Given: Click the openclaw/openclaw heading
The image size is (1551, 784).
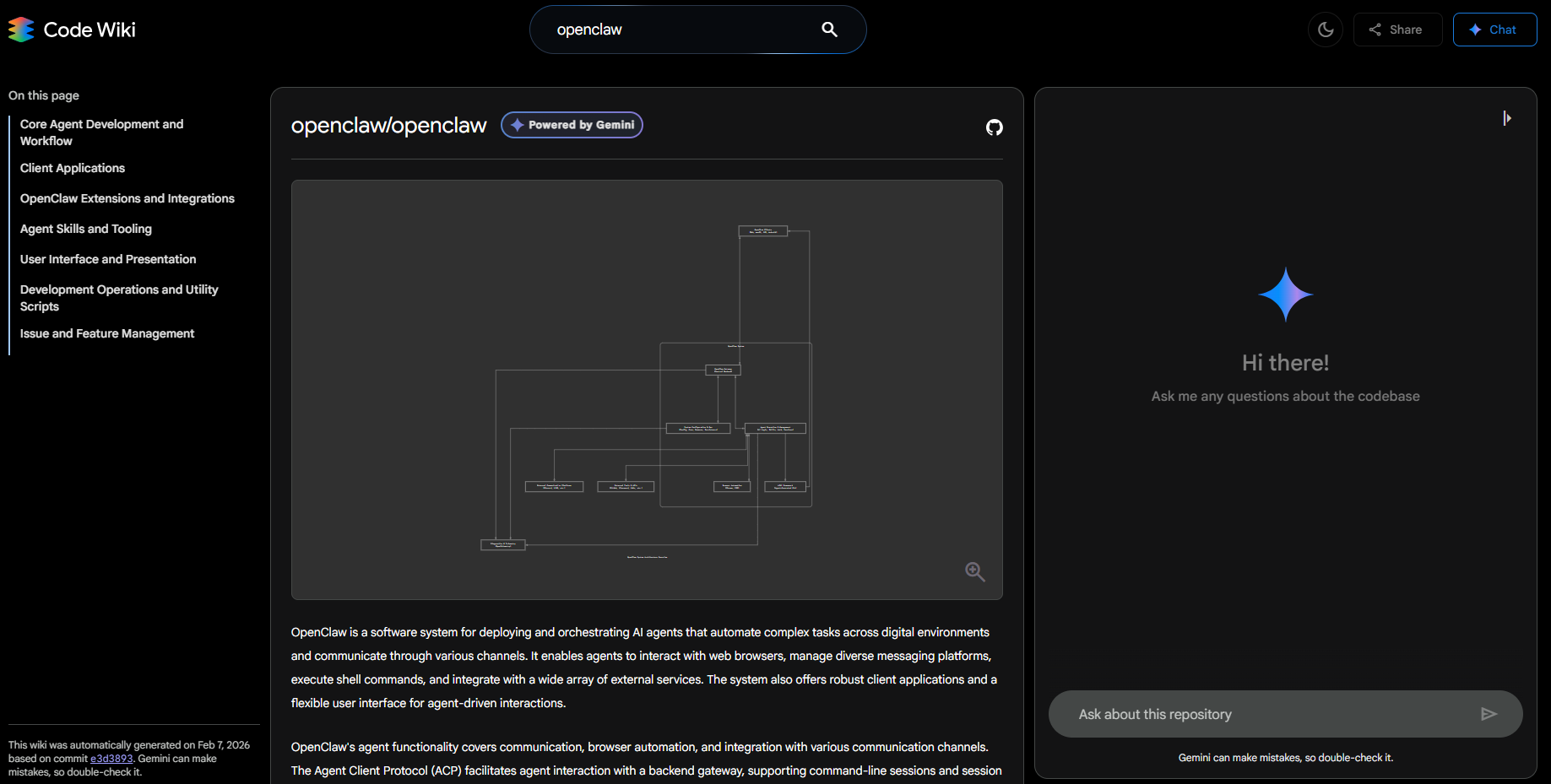Looking at the screenshot, I should 389,125.
